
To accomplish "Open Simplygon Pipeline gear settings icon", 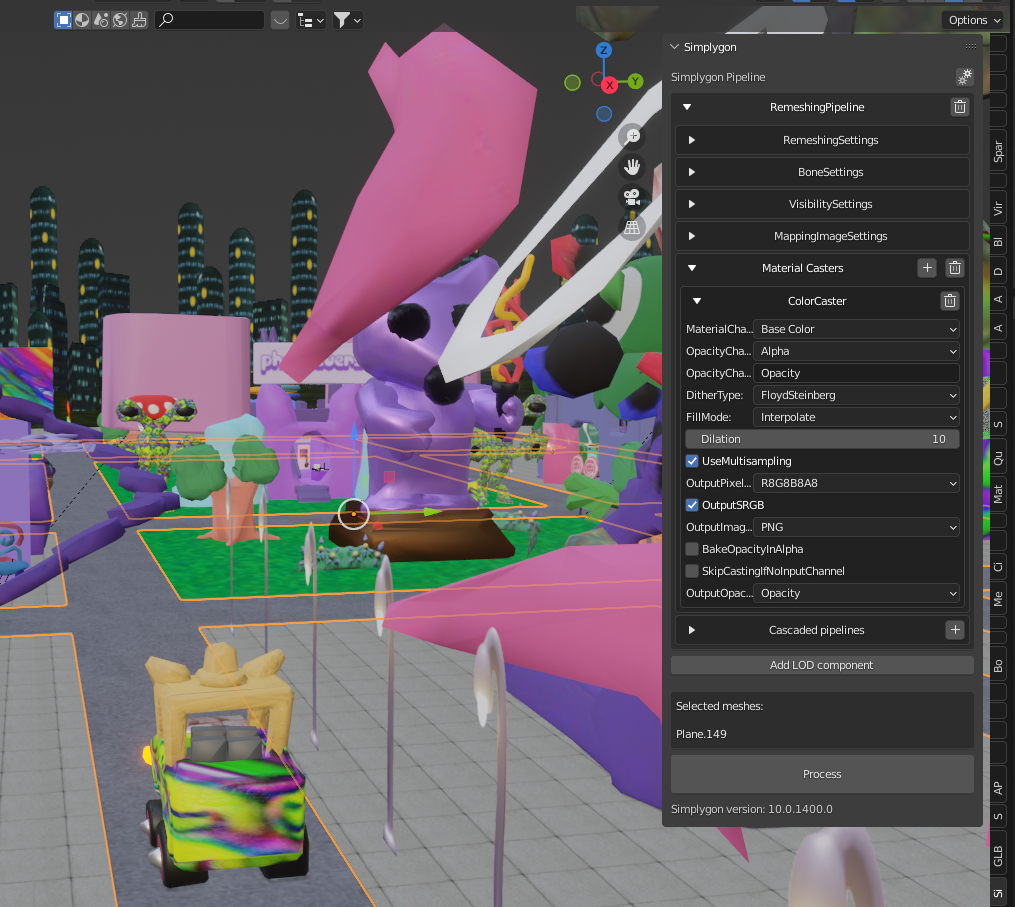I will click(x=964, y=77).
